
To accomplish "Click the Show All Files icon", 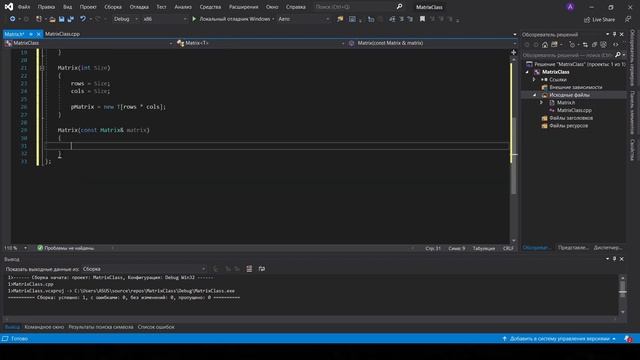I will (x=603, y=45).
